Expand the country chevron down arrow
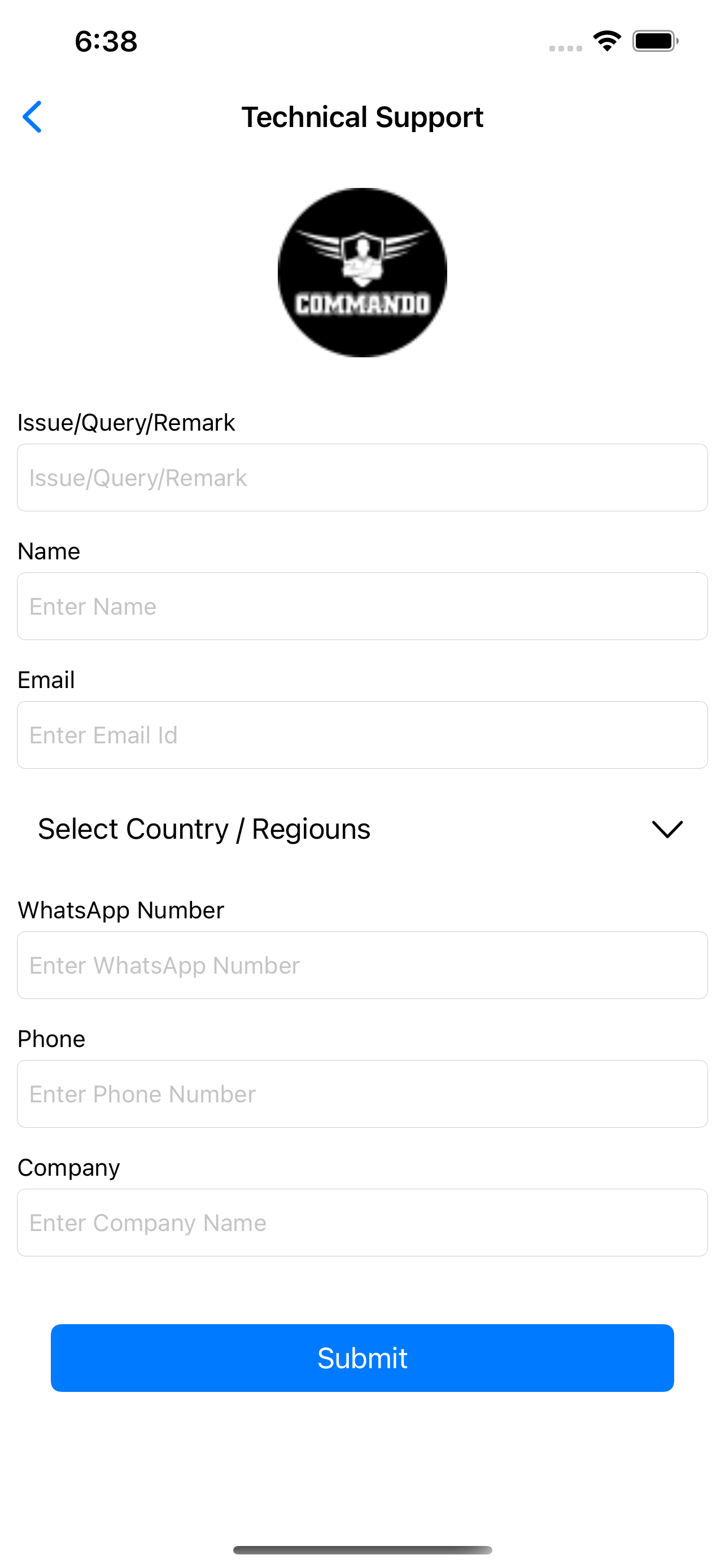Viewport: 725px width, 1568px height. 667,829
